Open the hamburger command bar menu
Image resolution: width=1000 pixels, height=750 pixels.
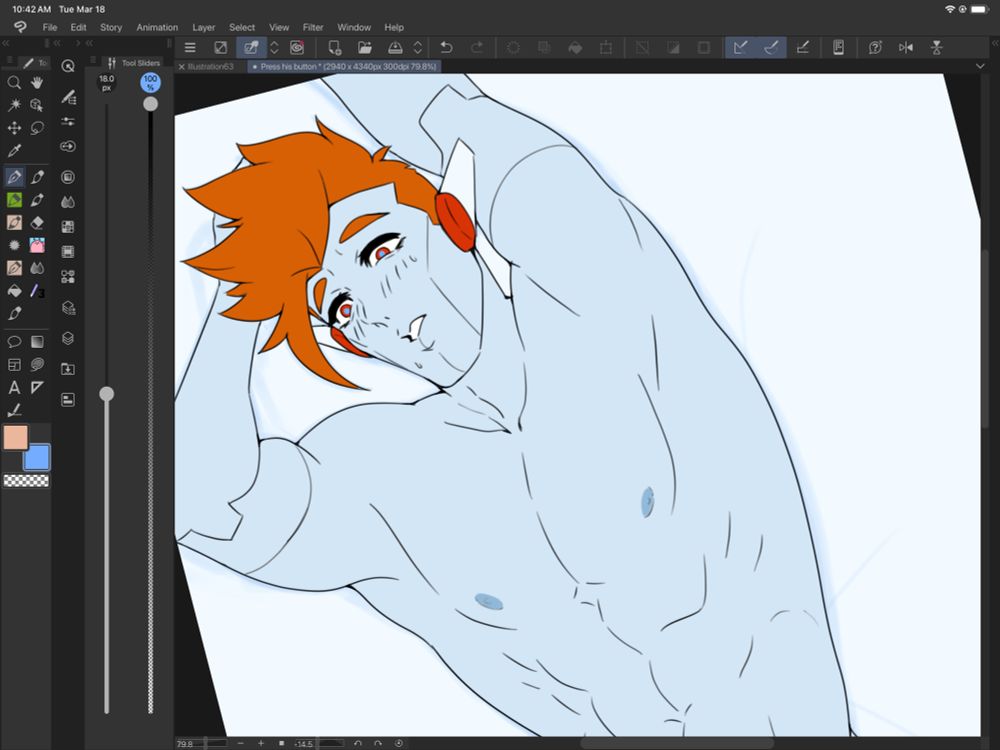189,48
